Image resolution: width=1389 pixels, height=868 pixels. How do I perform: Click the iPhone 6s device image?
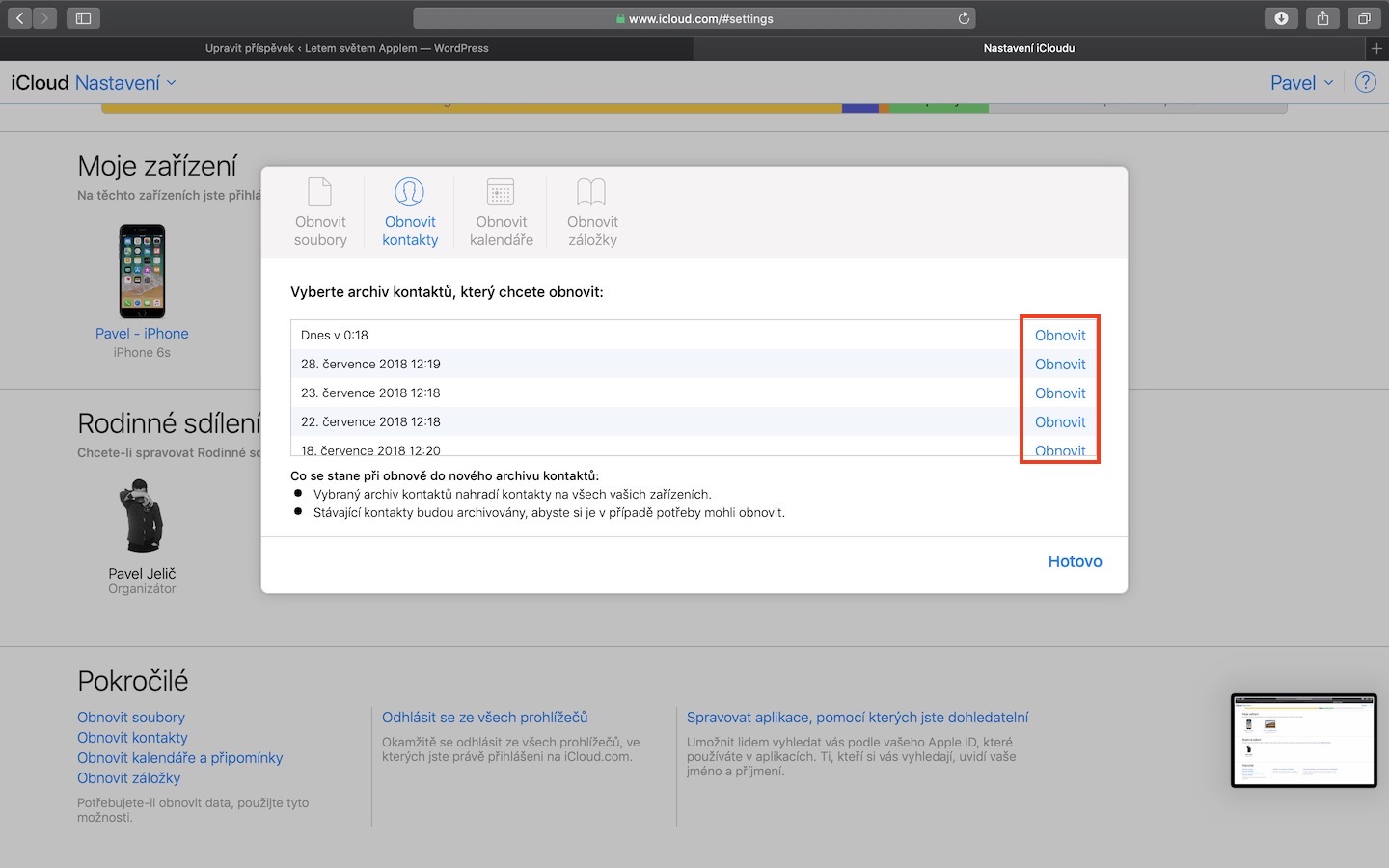[142, 271]
